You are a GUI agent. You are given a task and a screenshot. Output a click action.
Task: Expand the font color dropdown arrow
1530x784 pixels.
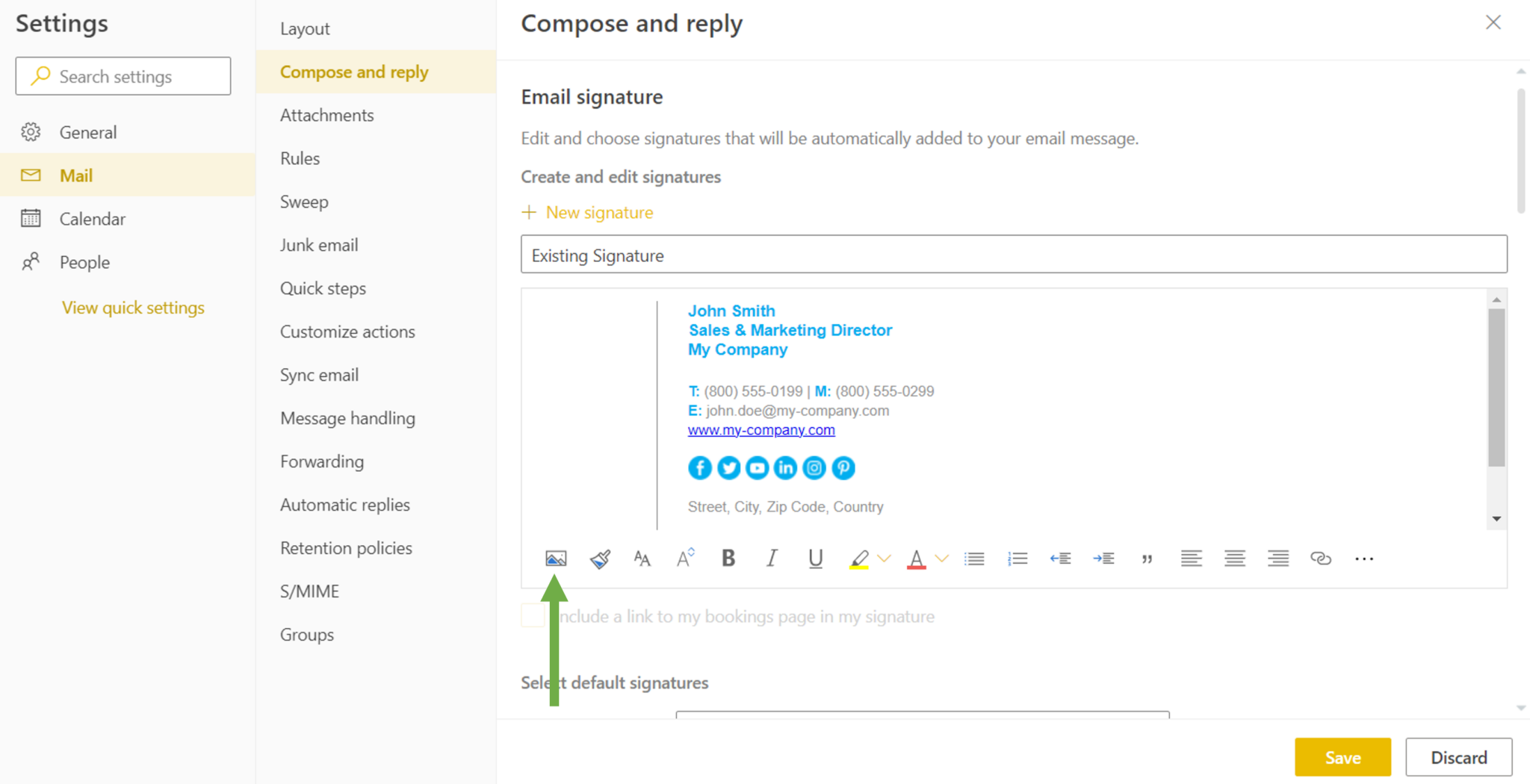[x=942, y=559]
